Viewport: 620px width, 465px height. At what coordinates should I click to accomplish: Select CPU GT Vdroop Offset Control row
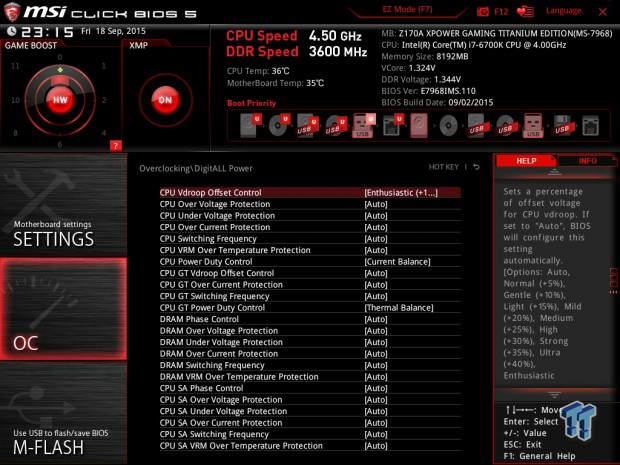(x=310, y=273)
